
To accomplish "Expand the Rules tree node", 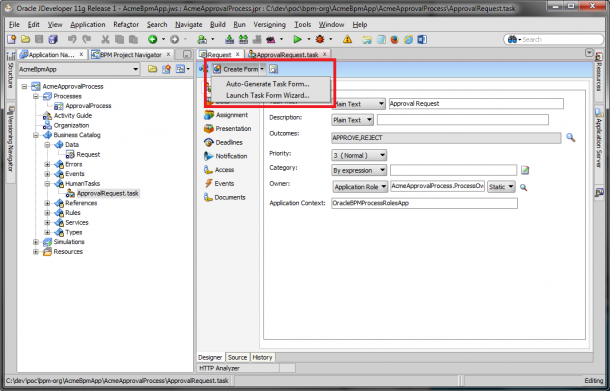I will click(x=47, y=213).
